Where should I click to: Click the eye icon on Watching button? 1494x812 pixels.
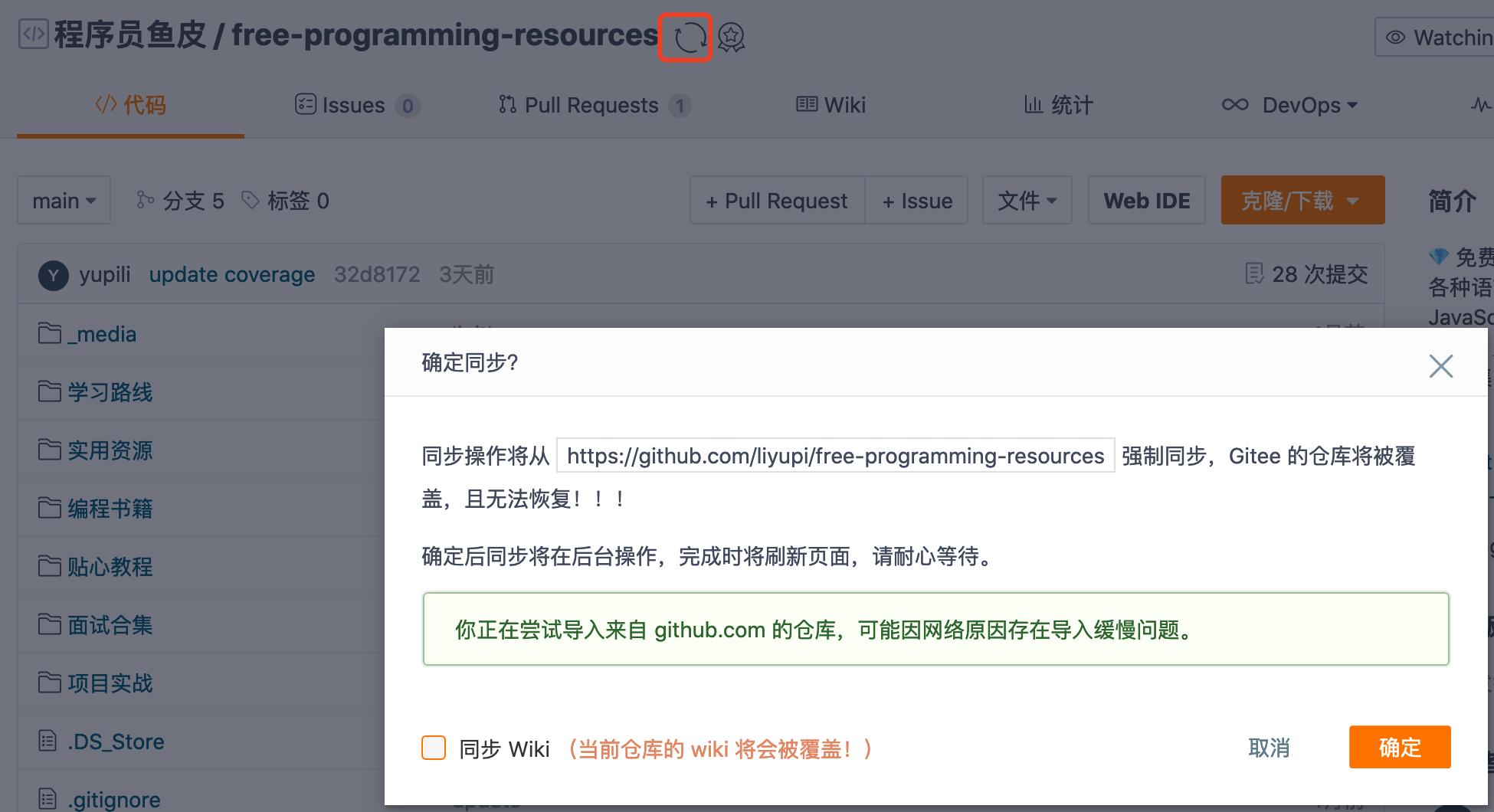click(x=1395, y=37)
